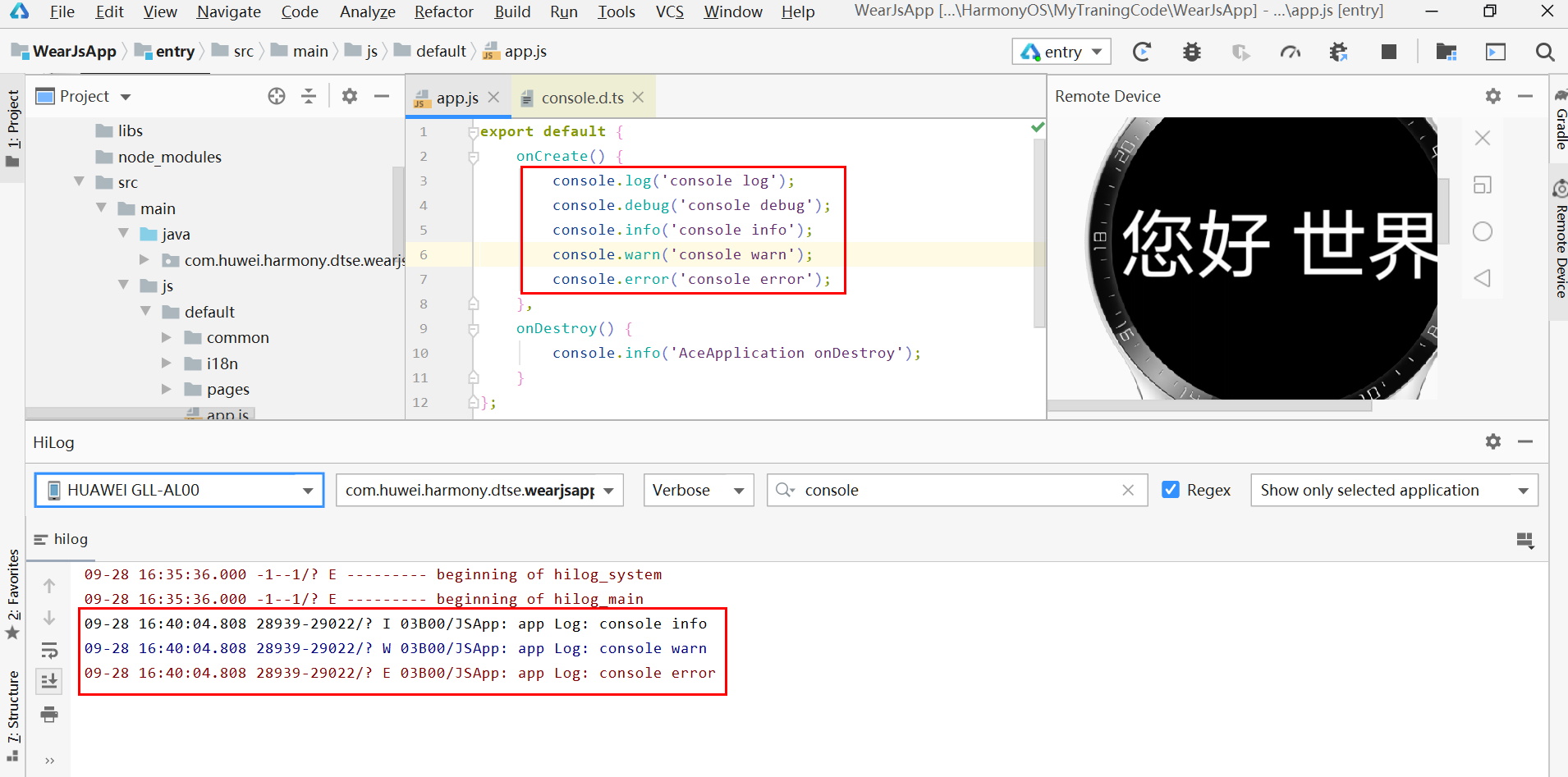The width and height of the screenshot is (1568, 777).
Task: Open the Build menu
Action: tap(512, 11)
